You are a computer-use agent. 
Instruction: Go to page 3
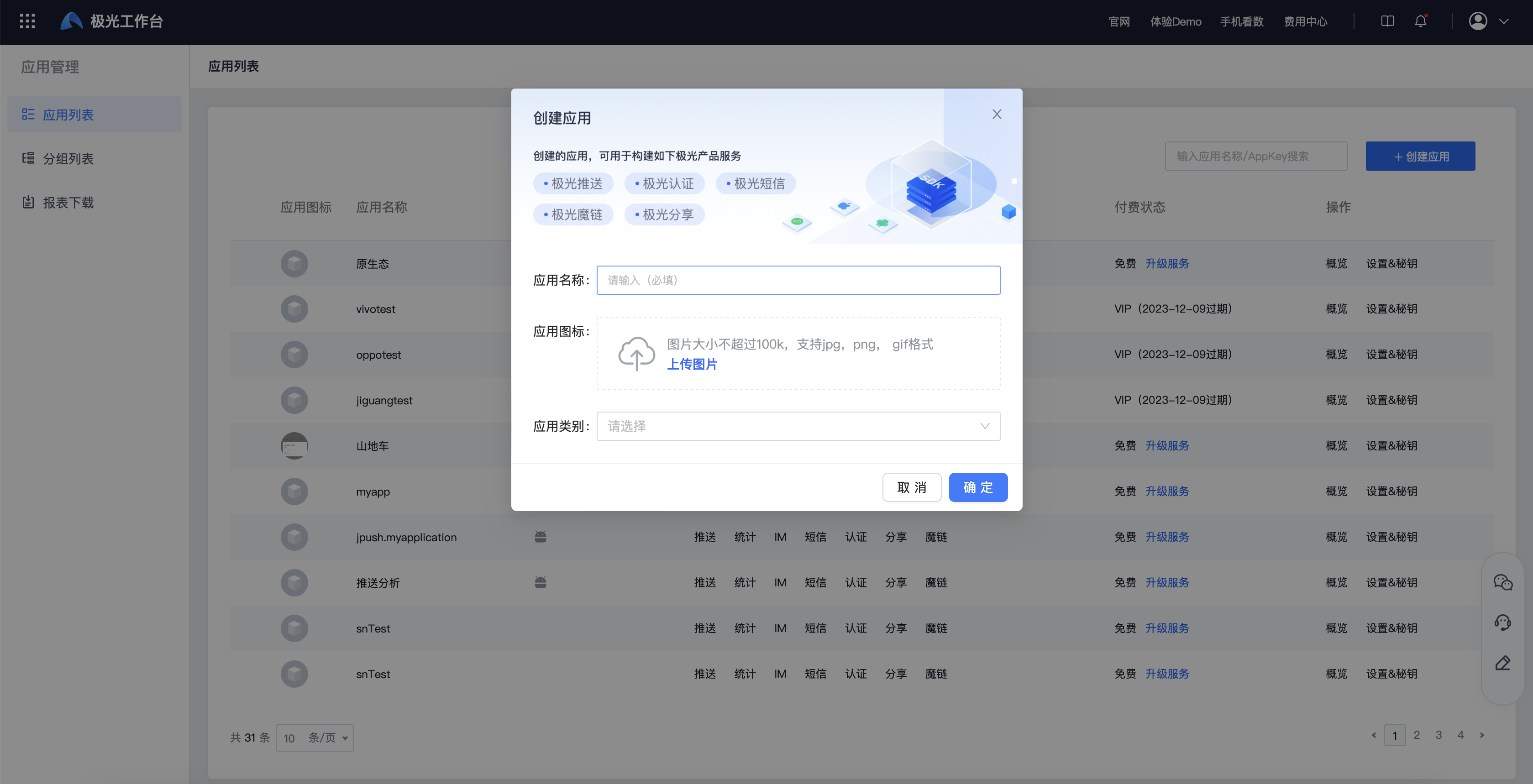click(1438, 735)
